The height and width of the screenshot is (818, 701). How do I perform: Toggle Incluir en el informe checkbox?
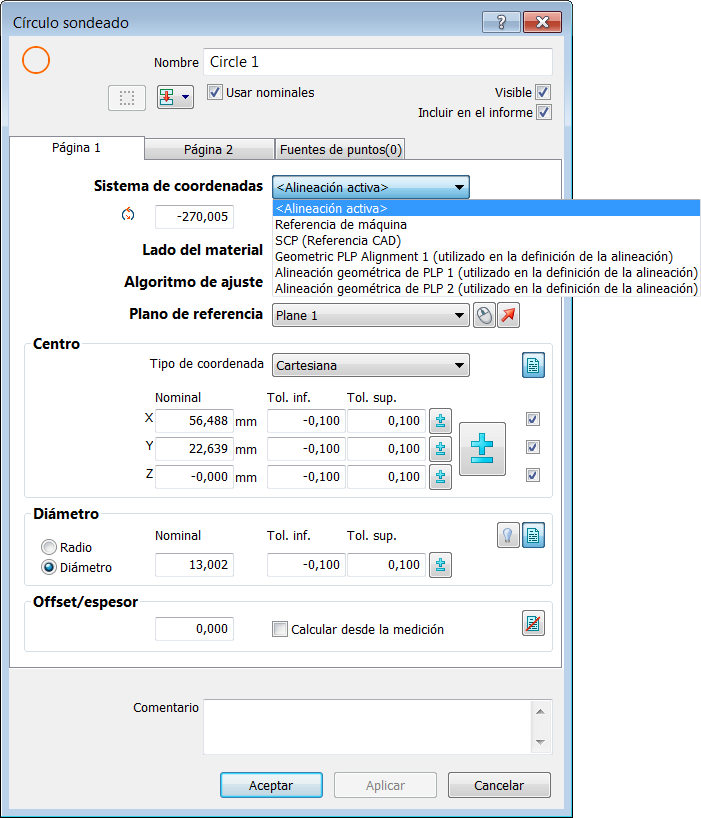[544, 112]
